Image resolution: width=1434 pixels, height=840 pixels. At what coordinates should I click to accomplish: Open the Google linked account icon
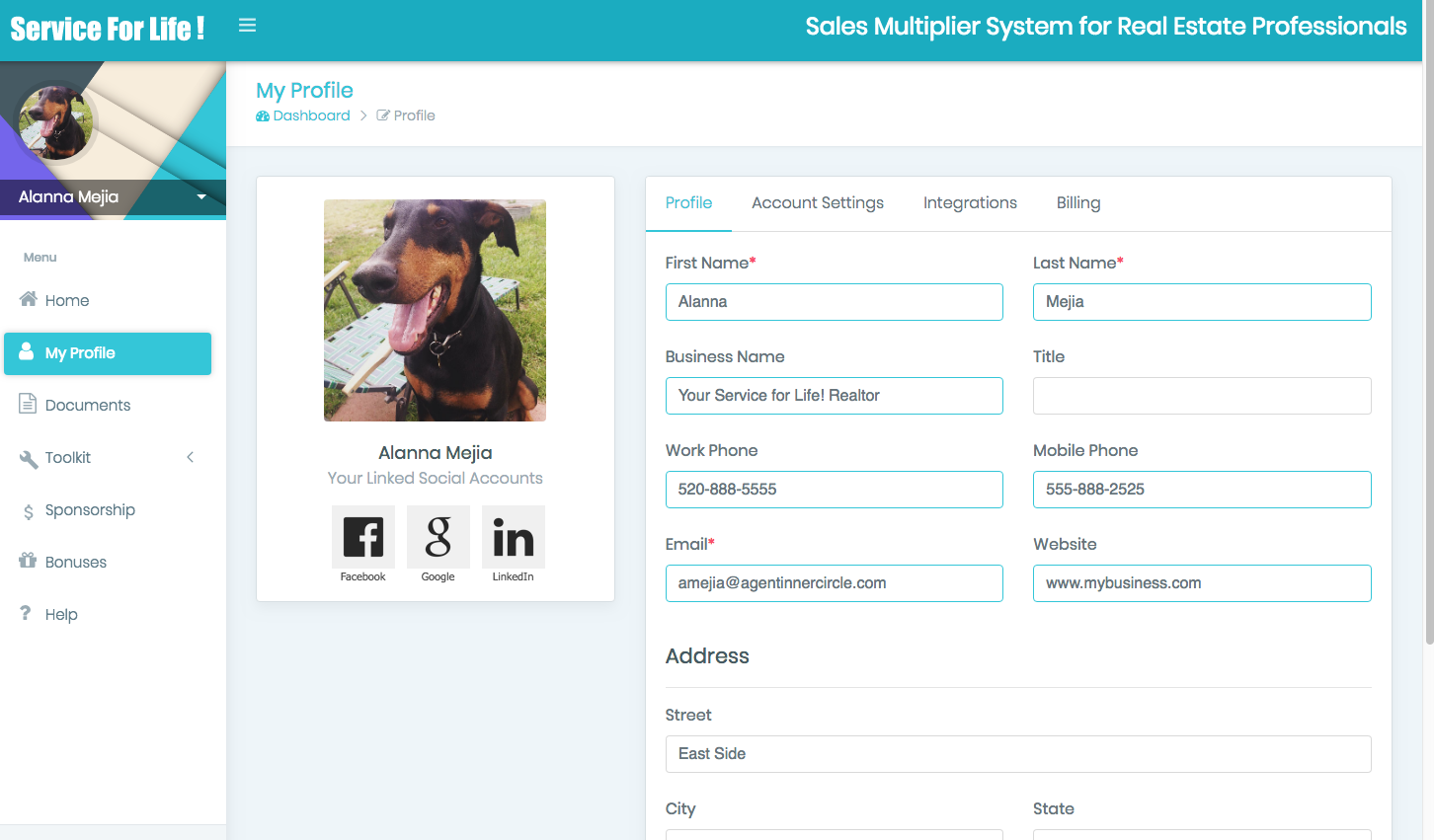(438, 537)
